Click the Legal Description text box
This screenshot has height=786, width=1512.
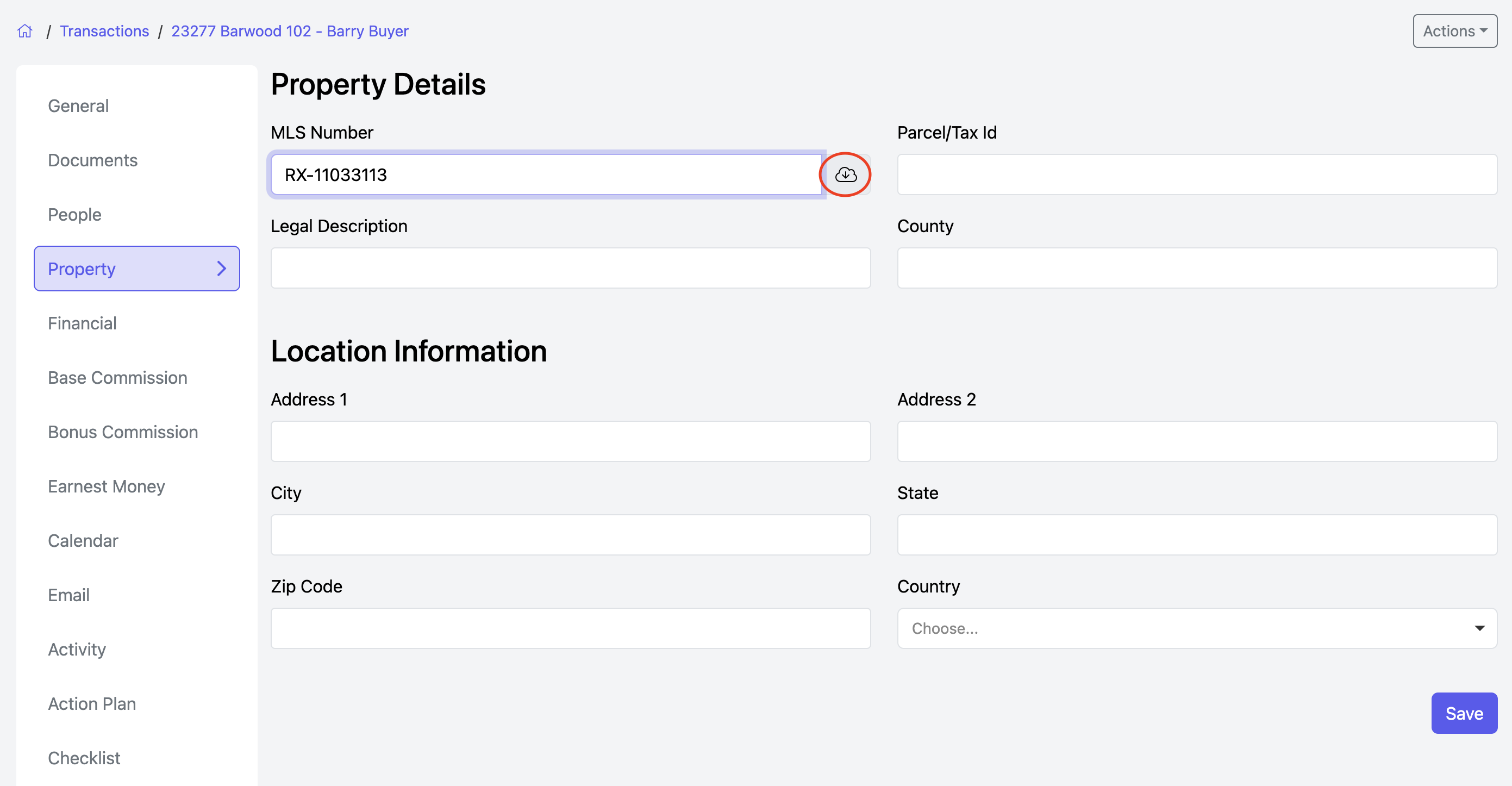[x=570, y=269]
